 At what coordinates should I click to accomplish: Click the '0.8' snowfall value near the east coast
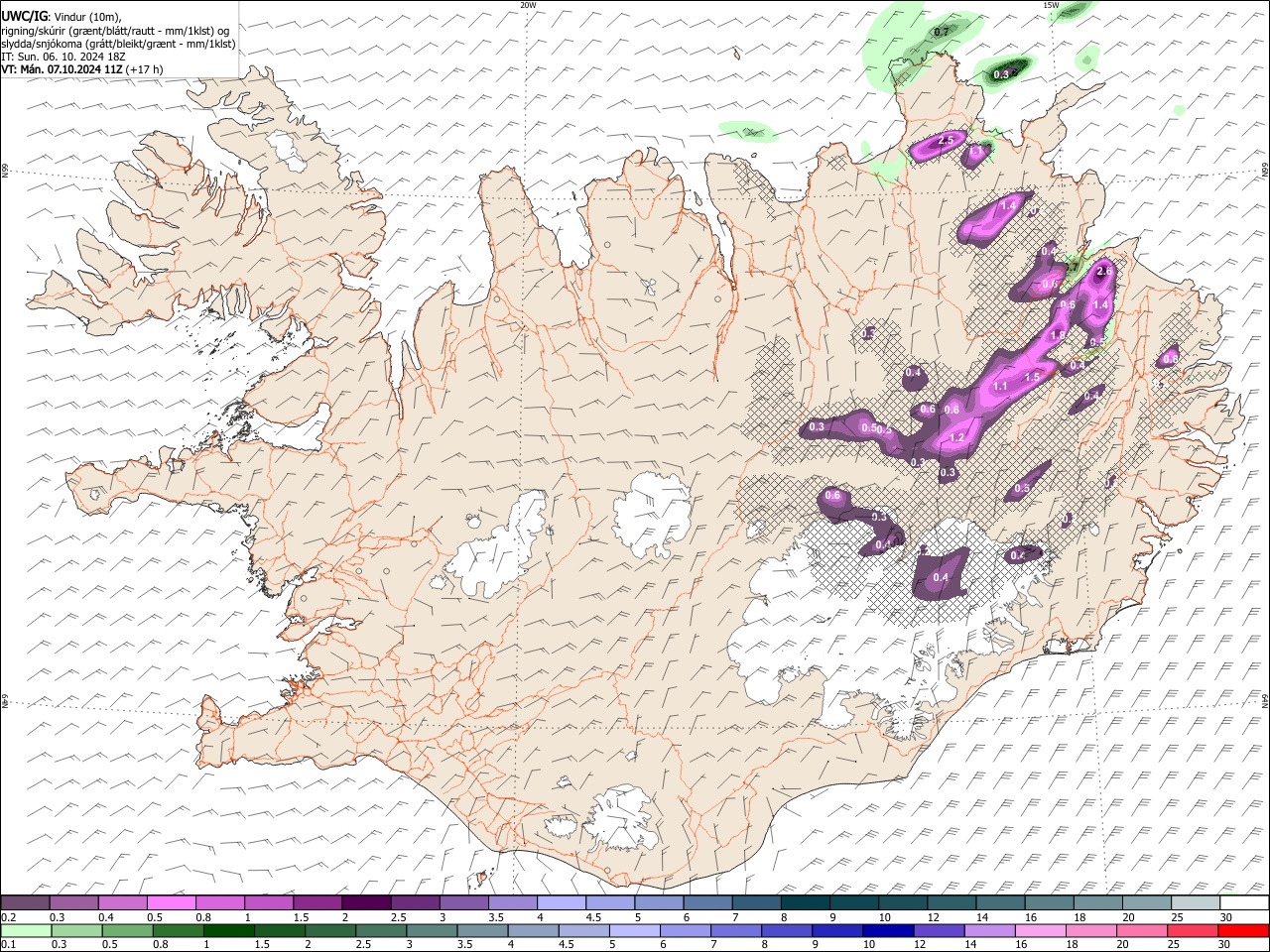tap(1170, 358)
